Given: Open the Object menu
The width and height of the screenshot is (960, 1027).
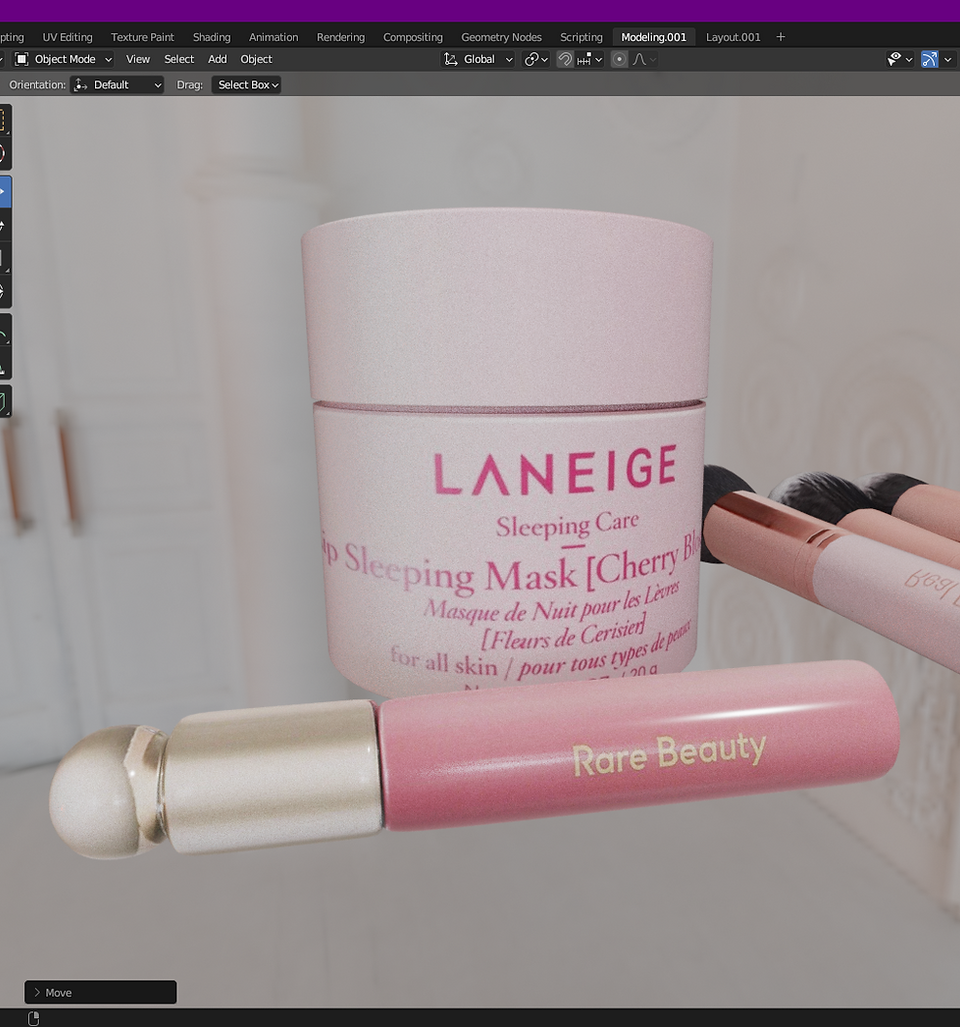Looking at the screenshot, I should (256, 59).
